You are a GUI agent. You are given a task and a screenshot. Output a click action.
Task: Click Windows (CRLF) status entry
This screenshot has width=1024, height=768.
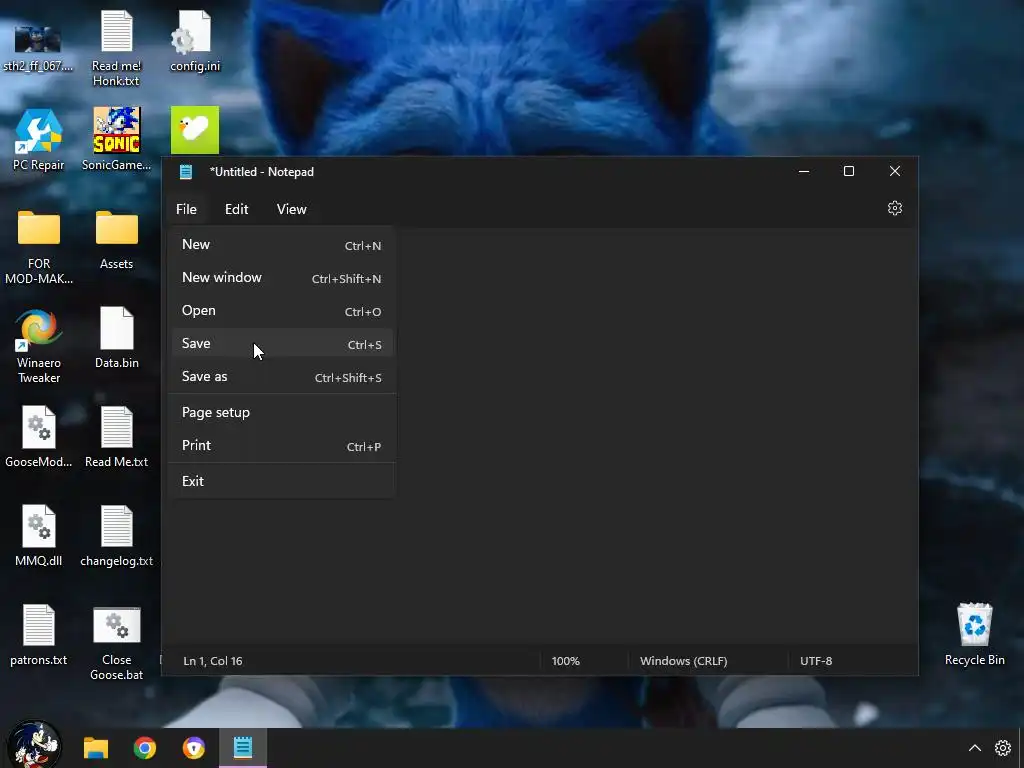684,661
